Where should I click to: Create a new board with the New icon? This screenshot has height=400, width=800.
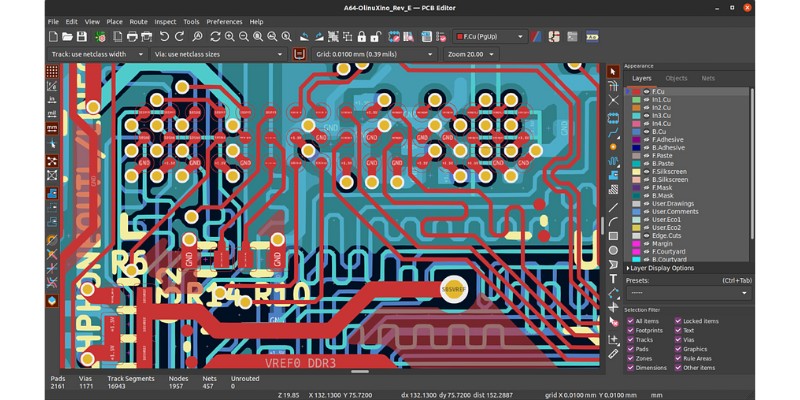click(x=53, y=37)
